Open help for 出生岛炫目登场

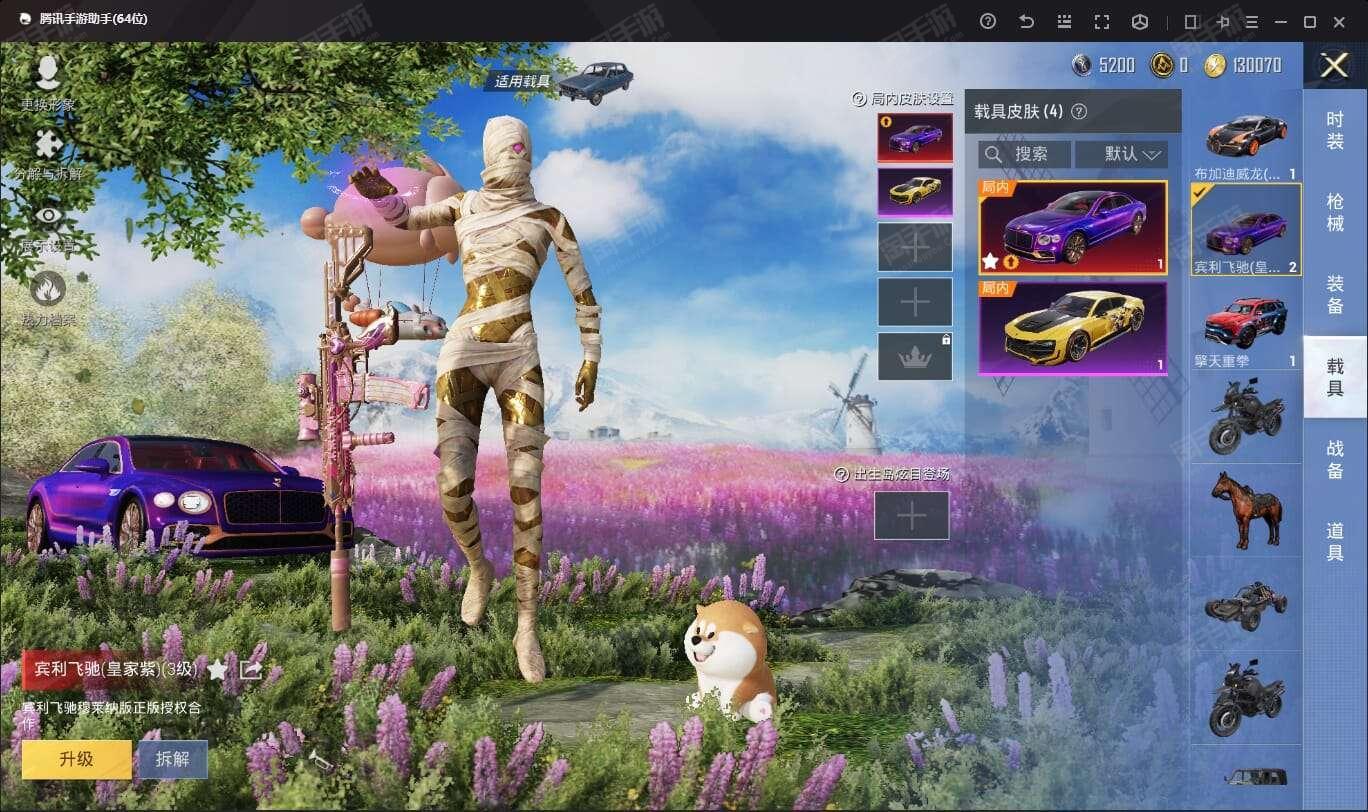click(842, 474)
